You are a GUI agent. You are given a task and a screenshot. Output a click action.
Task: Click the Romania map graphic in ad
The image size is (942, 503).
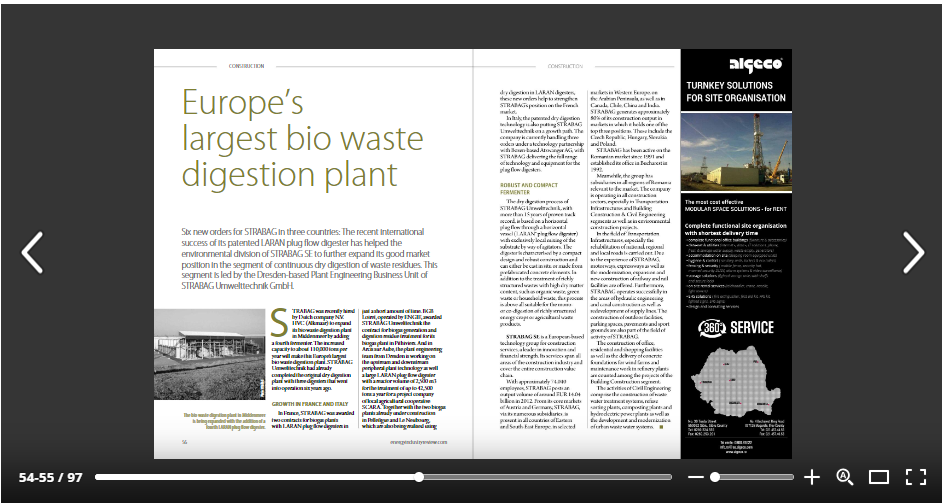click(736, 381)
